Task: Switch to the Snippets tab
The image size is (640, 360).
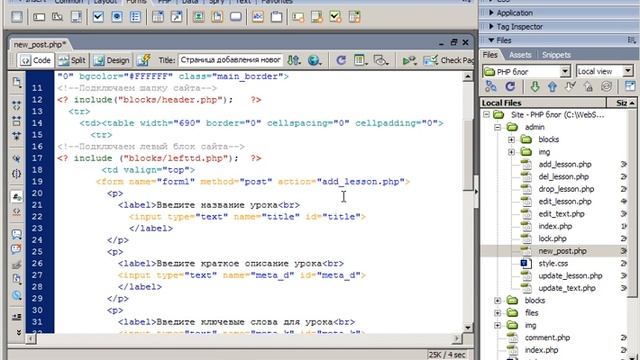Action: pyautogui.click(x=556, y=55)
